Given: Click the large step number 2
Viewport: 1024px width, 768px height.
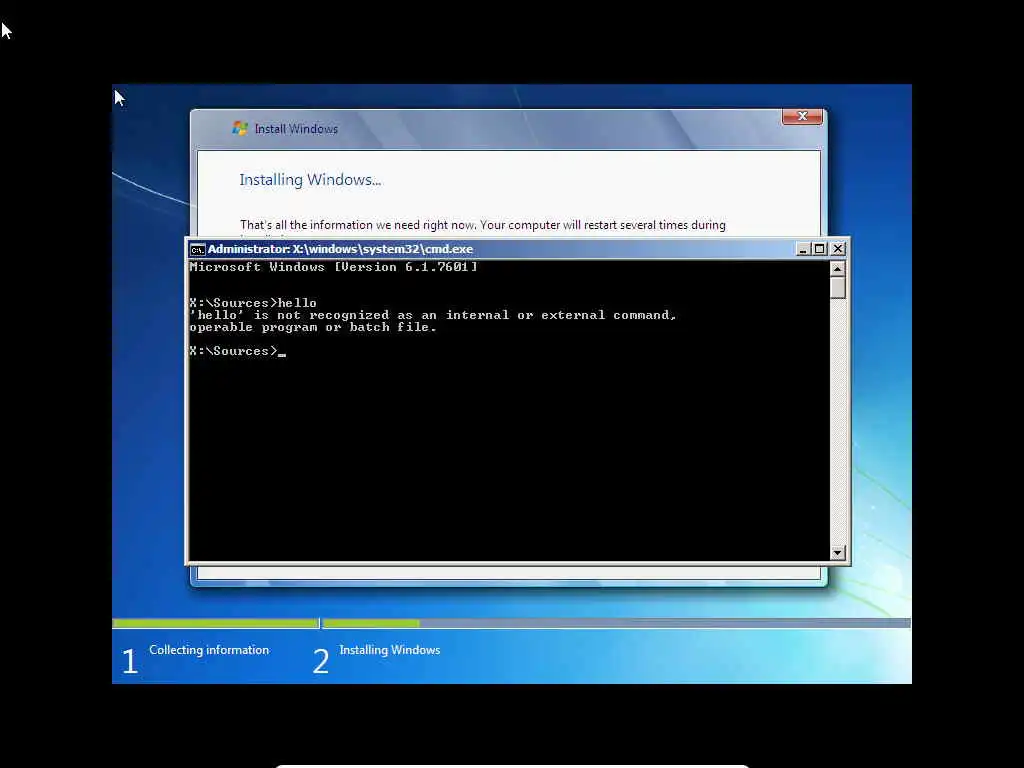Looking at the screenshot, I should (321, 660).
